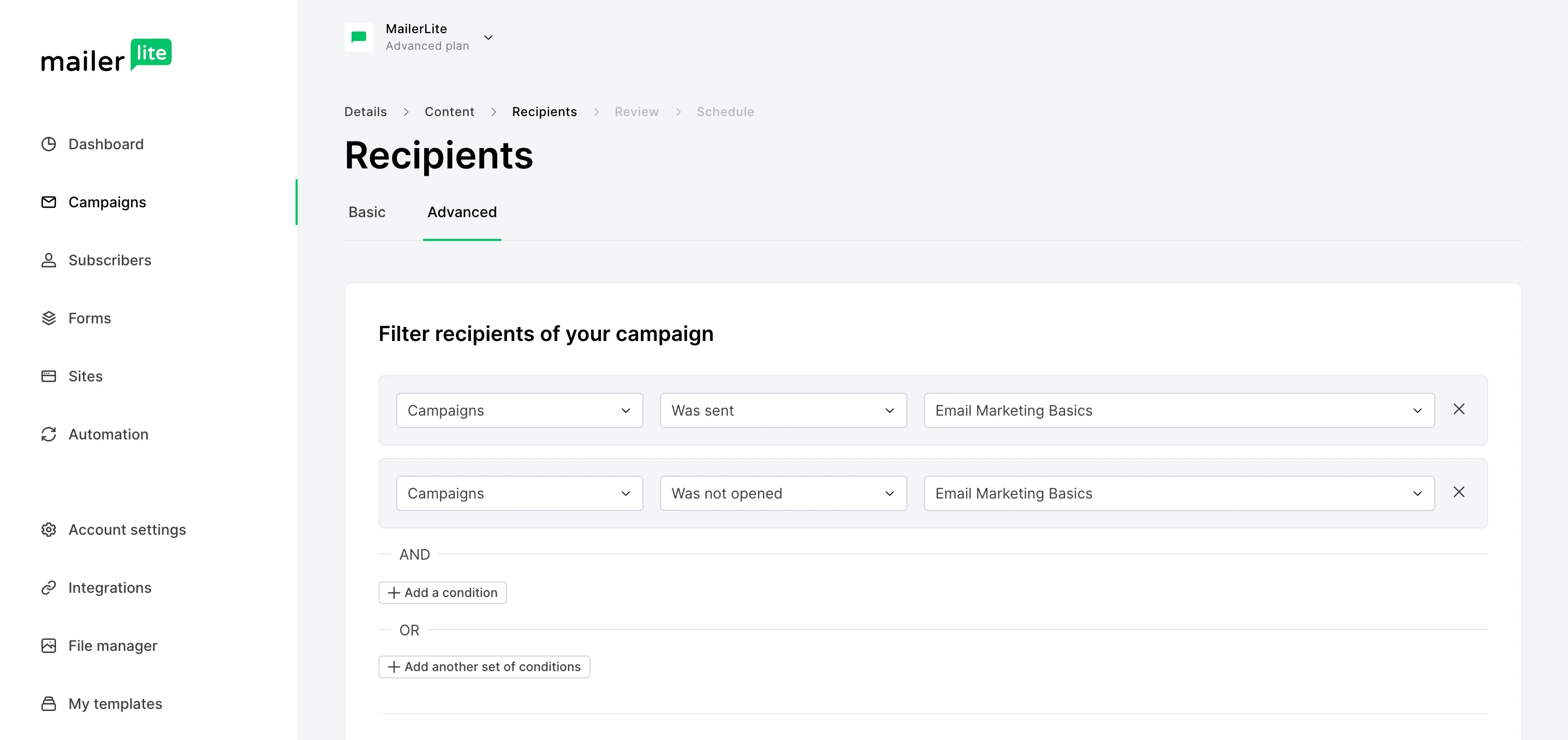Expand the MailerLite account switcher chevron

coord(488,38)
